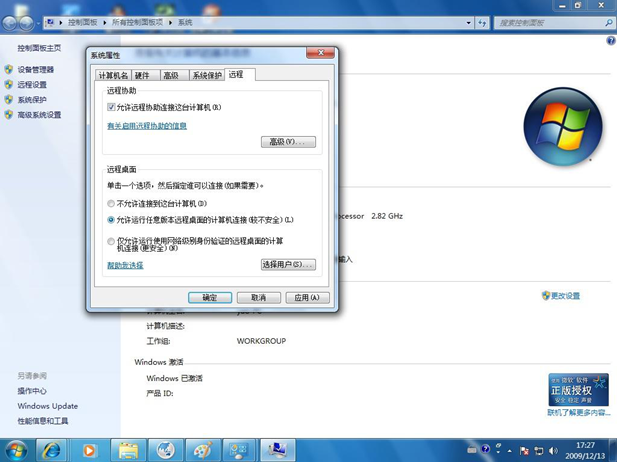Image resolution: width=617 pixels, height=462 pixels.
Task: Click the Forward navigation arrow button
Action: coord(26,23)
